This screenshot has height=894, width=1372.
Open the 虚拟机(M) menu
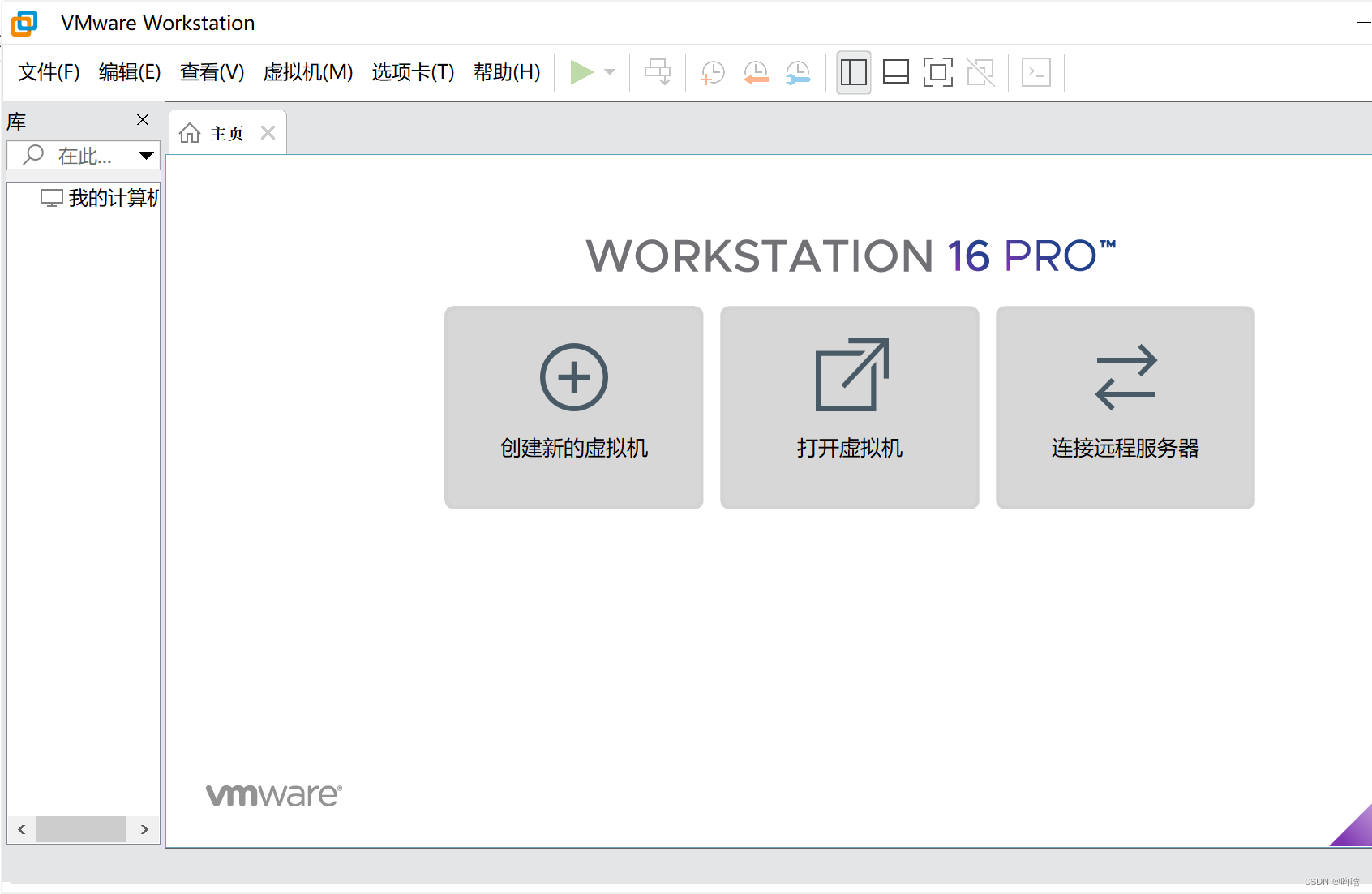click(307, 72)
